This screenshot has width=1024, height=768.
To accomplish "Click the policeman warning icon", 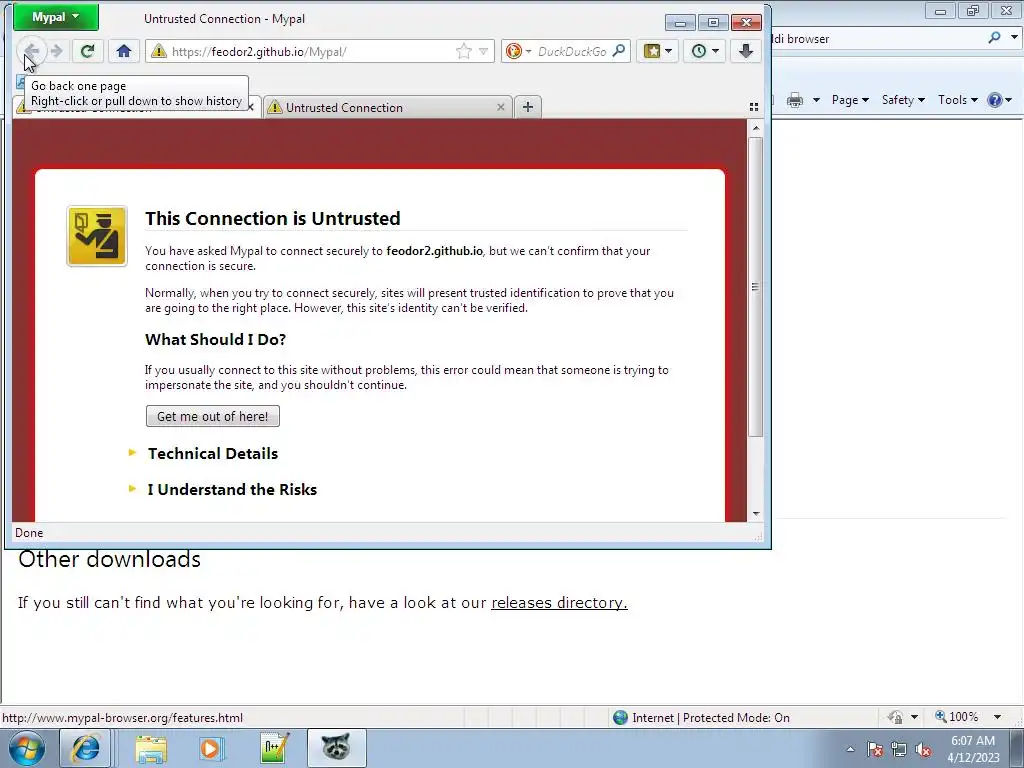I will [x=97, y=236].
